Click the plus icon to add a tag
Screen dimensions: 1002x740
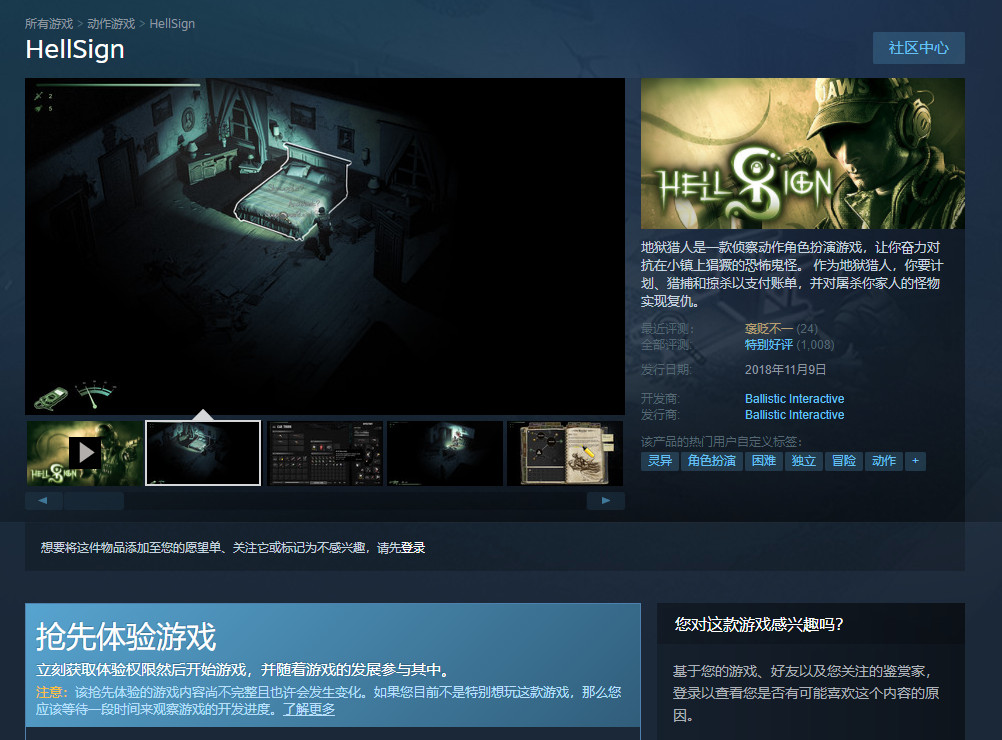[x=915, y=461]
